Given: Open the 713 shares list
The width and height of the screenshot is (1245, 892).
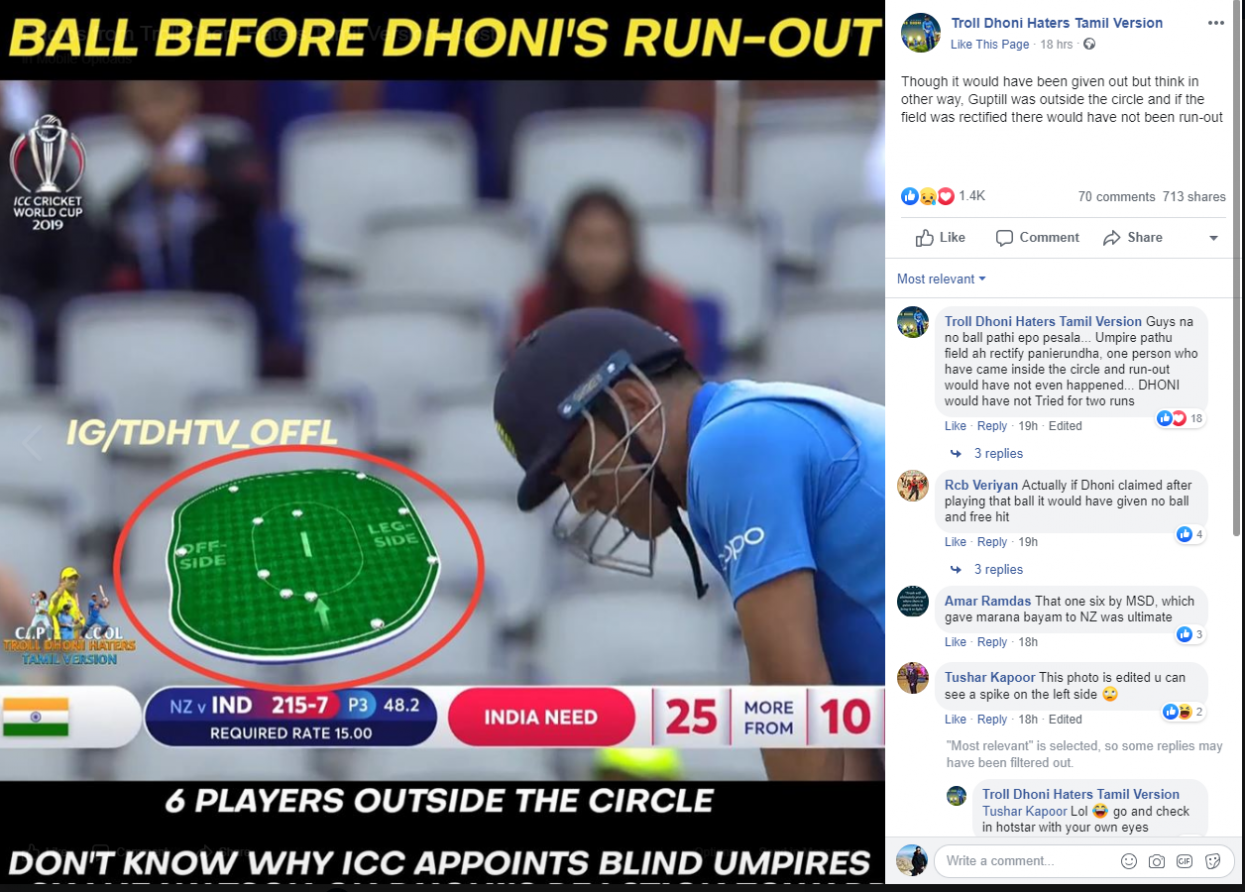Looking at the screenshot, I should 1194,197.
